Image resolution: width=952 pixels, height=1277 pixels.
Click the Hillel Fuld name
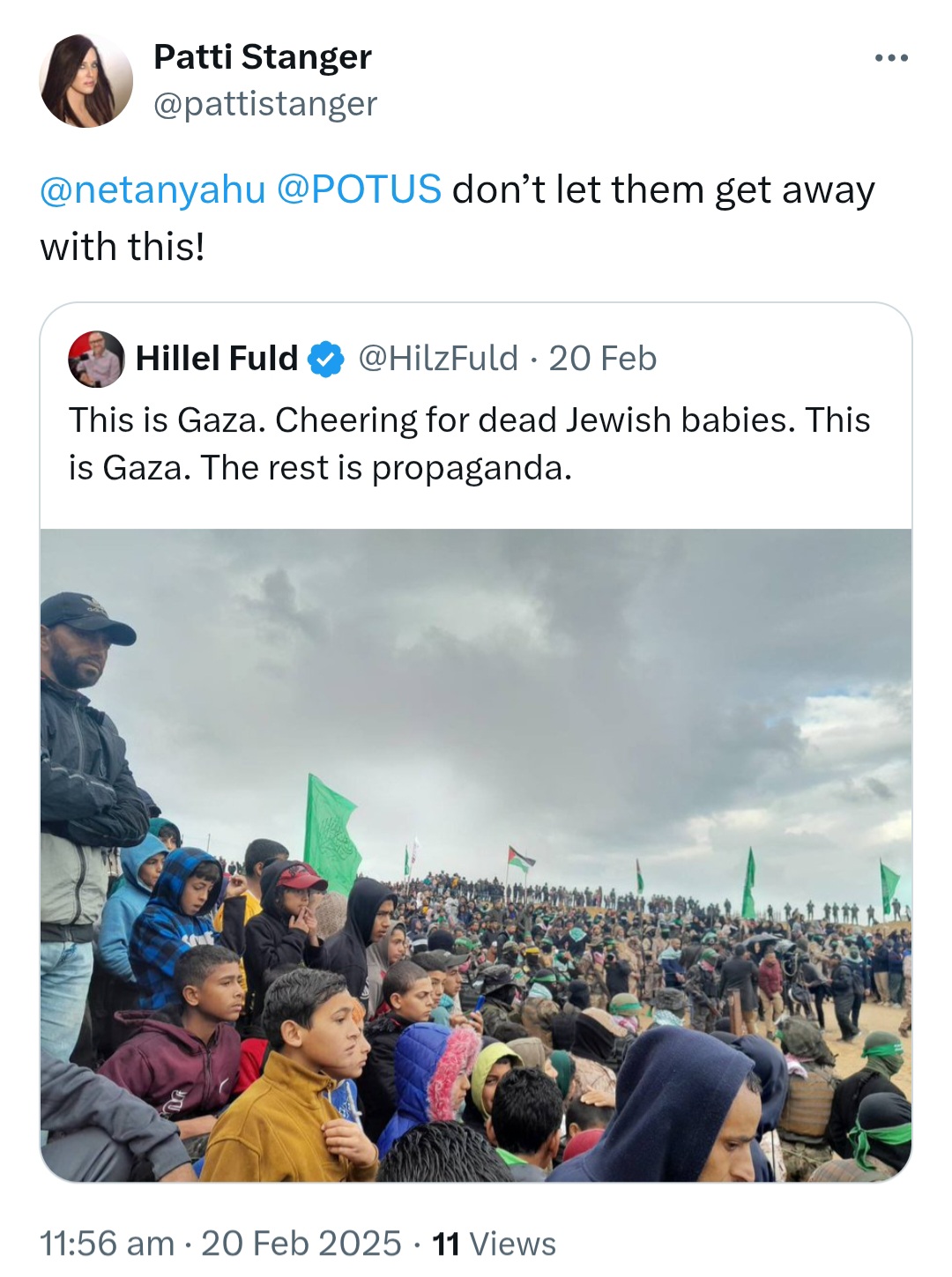point(217,359)
